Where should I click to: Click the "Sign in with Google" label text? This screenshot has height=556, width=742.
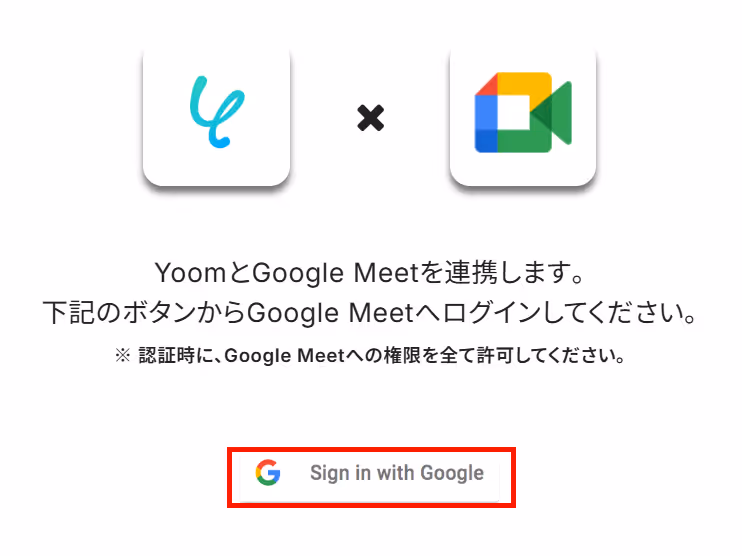pyautogui.click(x=397, y=473)
